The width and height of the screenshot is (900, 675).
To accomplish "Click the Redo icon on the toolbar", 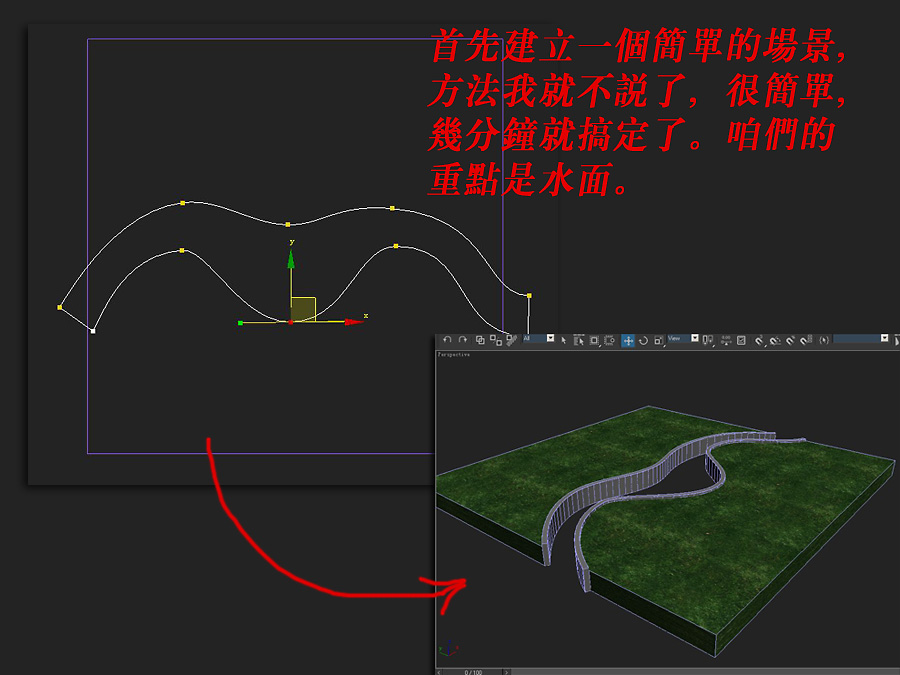I will (x=463, y=340).
